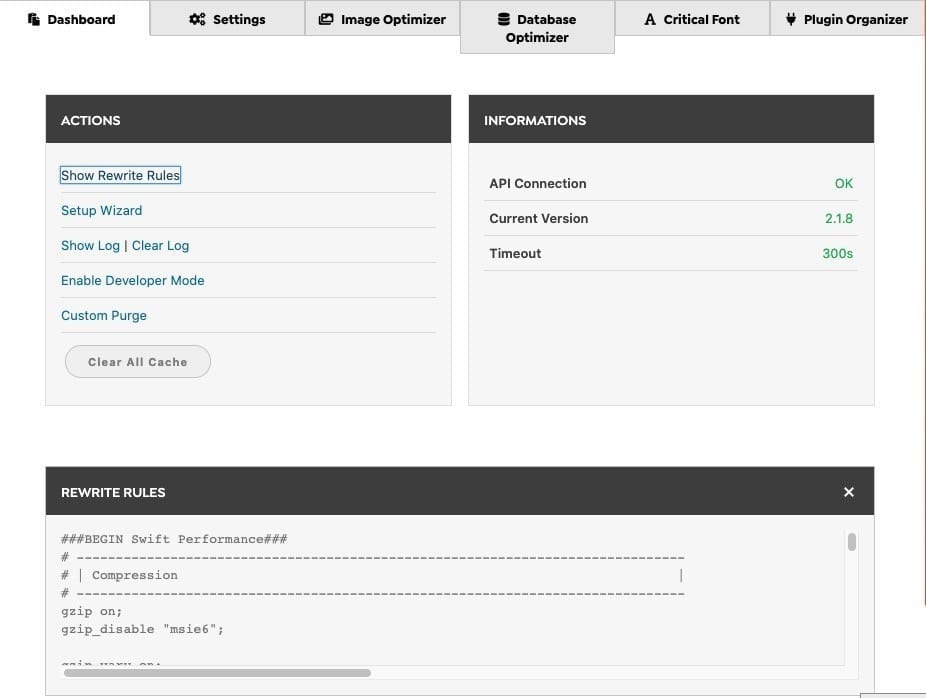Click the rewrite rules vertical scrollbar thumb

852,542
